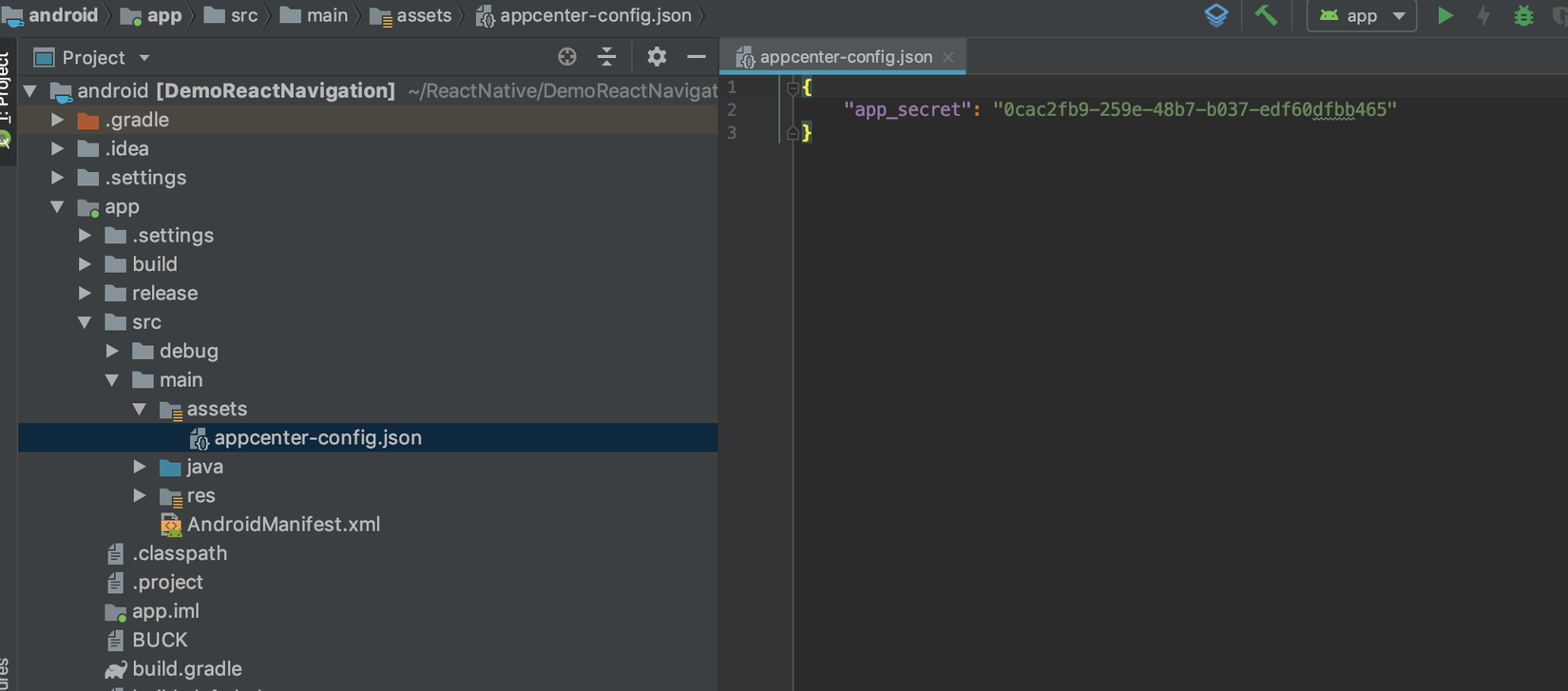Select the appcenter-config.json editor tab
This screenshot has width=1568, height=691.
tap(845, 57)
